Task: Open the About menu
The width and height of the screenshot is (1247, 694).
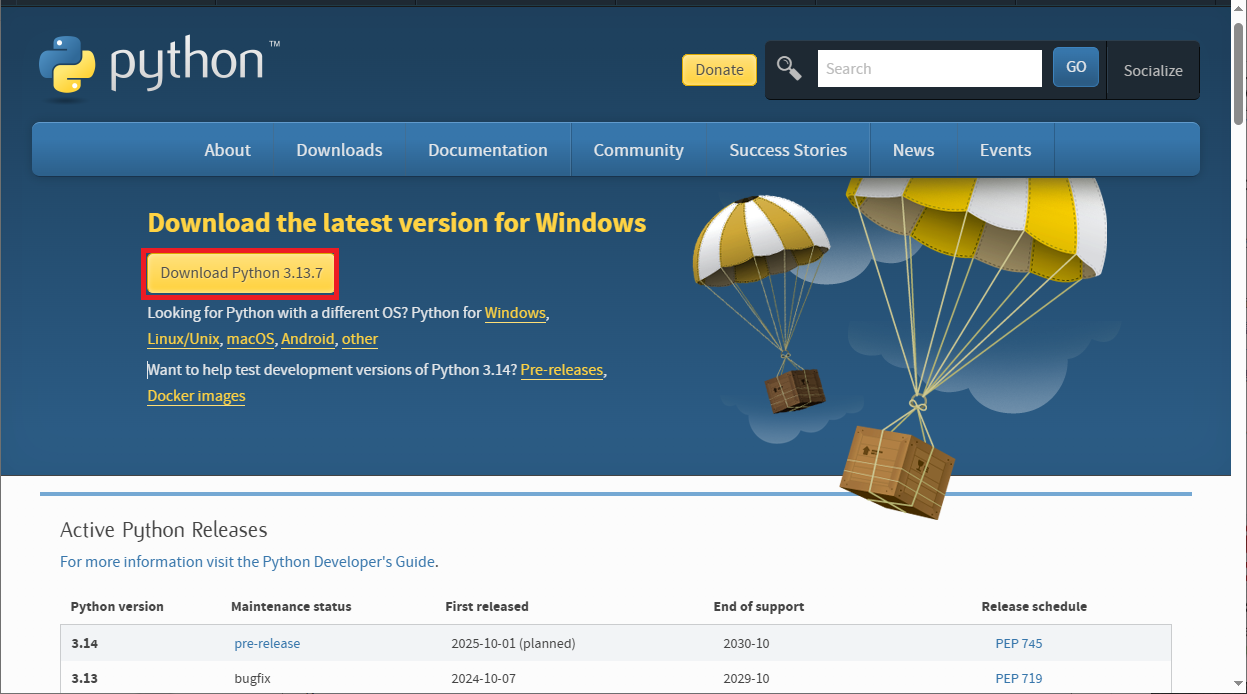Action: [x=227, y=150]
